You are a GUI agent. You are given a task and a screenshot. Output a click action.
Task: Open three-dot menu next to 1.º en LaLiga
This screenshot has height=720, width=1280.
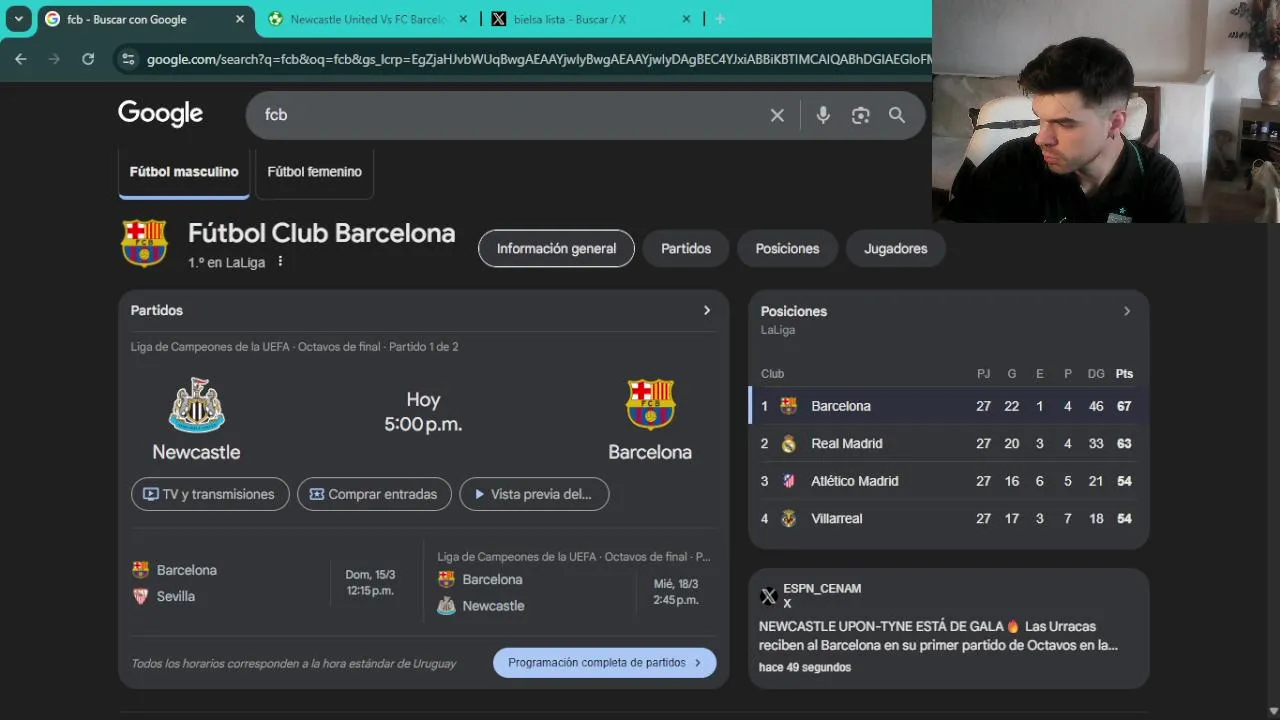point(280,262)
